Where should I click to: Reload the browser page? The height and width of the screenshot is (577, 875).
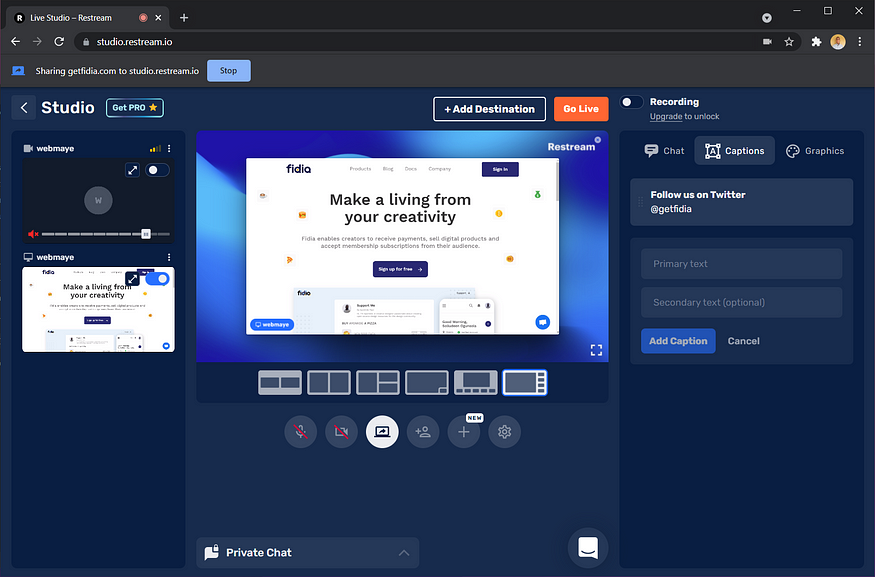tap(59, 42)
